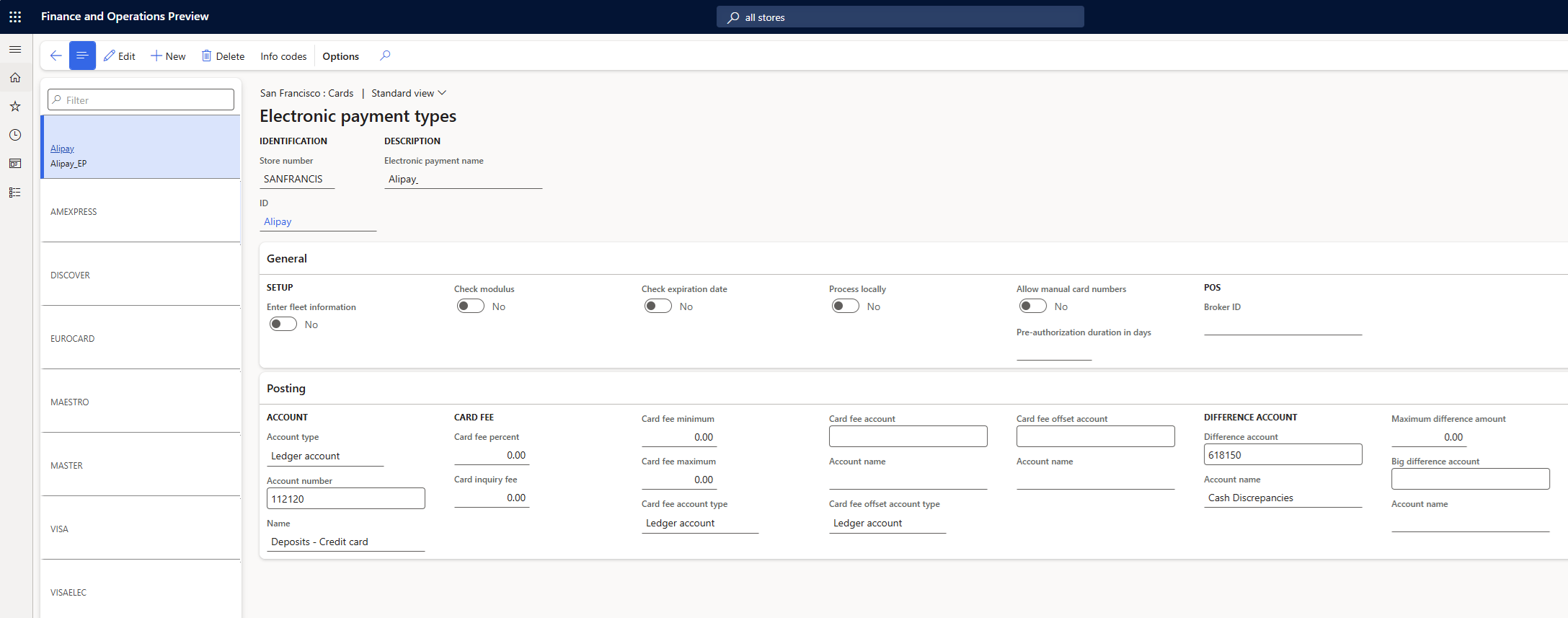Open Modules list icon in sidebar
Screen dimensions: 1568x618
[15, 193]
